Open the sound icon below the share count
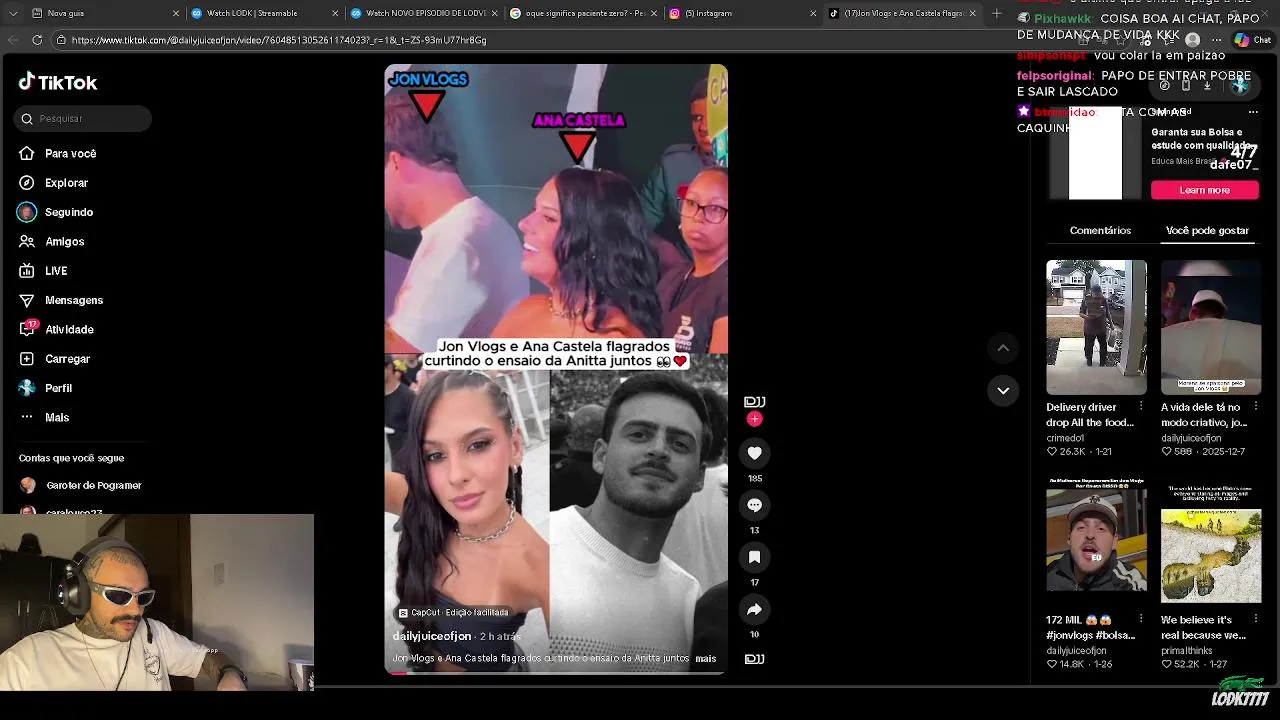Viewport: 1280px width, 720px height. coord(754,659)
